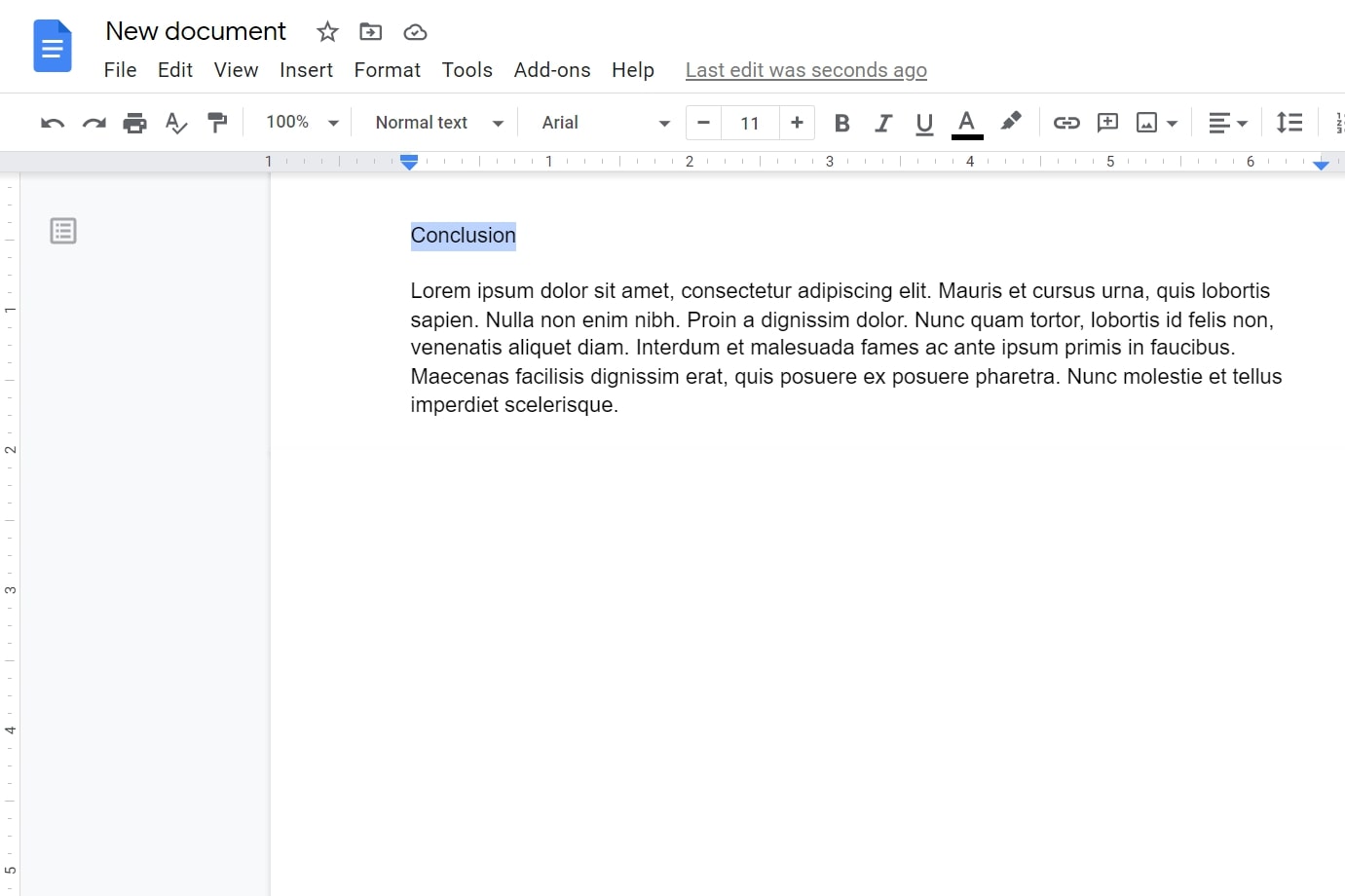
Task: Open the document outline panel
Action: point(62,231)
